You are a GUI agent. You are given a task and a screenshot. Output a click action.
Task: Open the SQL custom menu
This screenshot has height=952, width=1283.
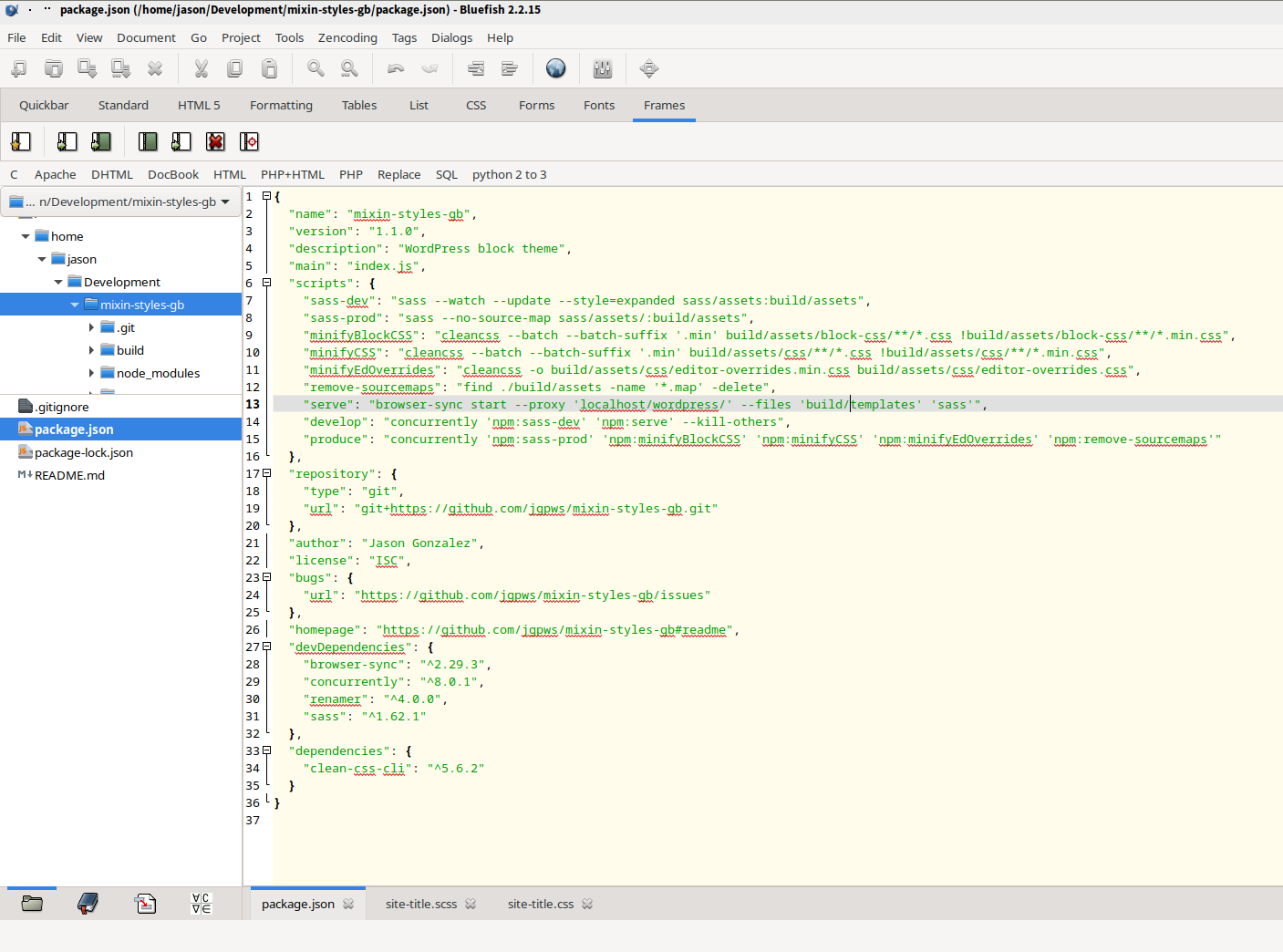coord(447,174)
